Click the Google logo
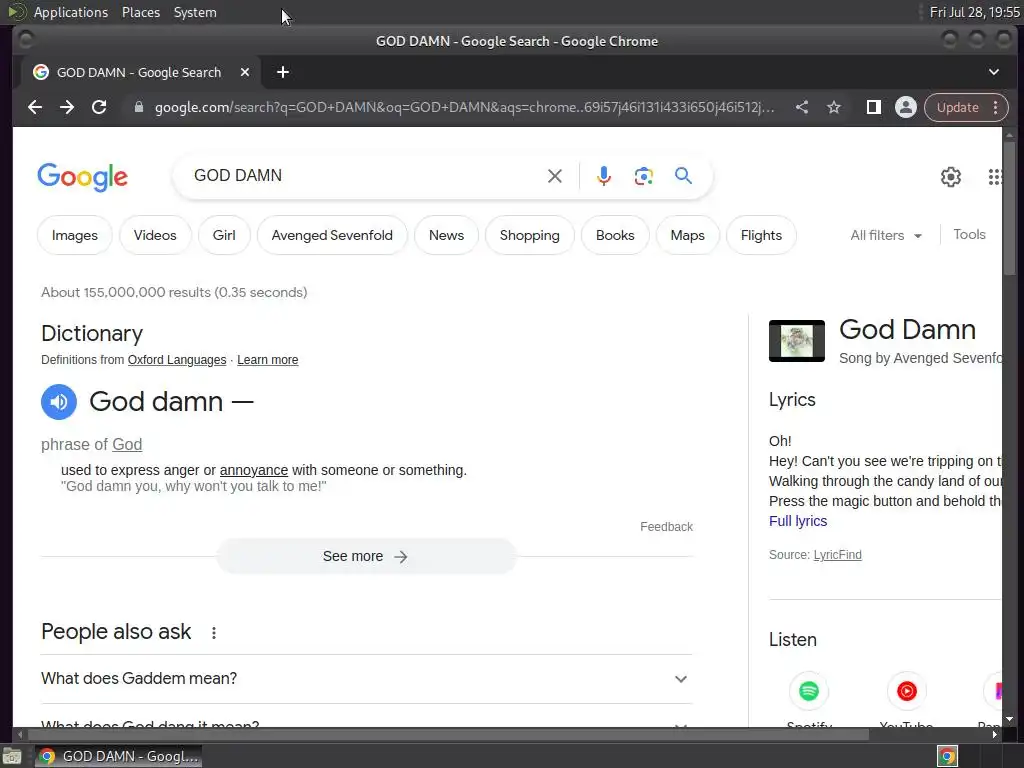Viewport: 1024px width, 768px height. click(x=82, y=176)
